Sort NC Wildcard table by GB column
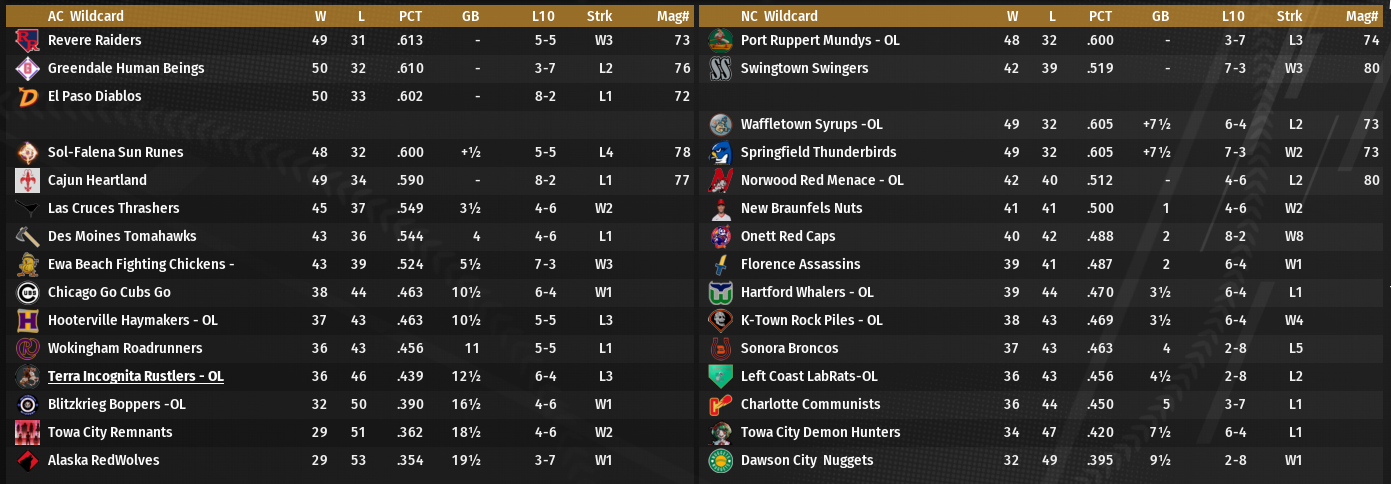The height and width of the screenshot is (484, 1391). point(1160,16)
